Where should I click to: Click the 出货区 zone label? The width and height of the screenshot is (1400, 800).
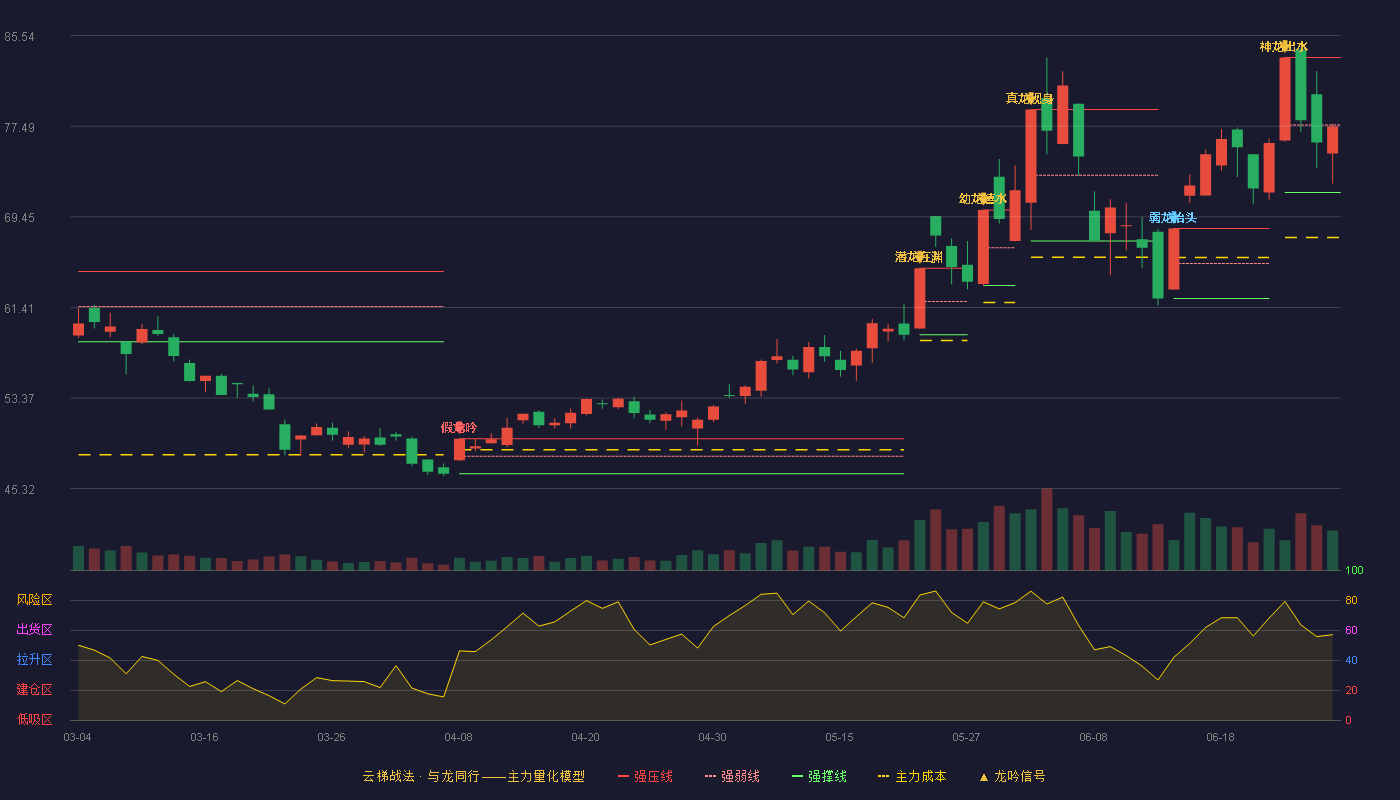(x=34, y=630)
